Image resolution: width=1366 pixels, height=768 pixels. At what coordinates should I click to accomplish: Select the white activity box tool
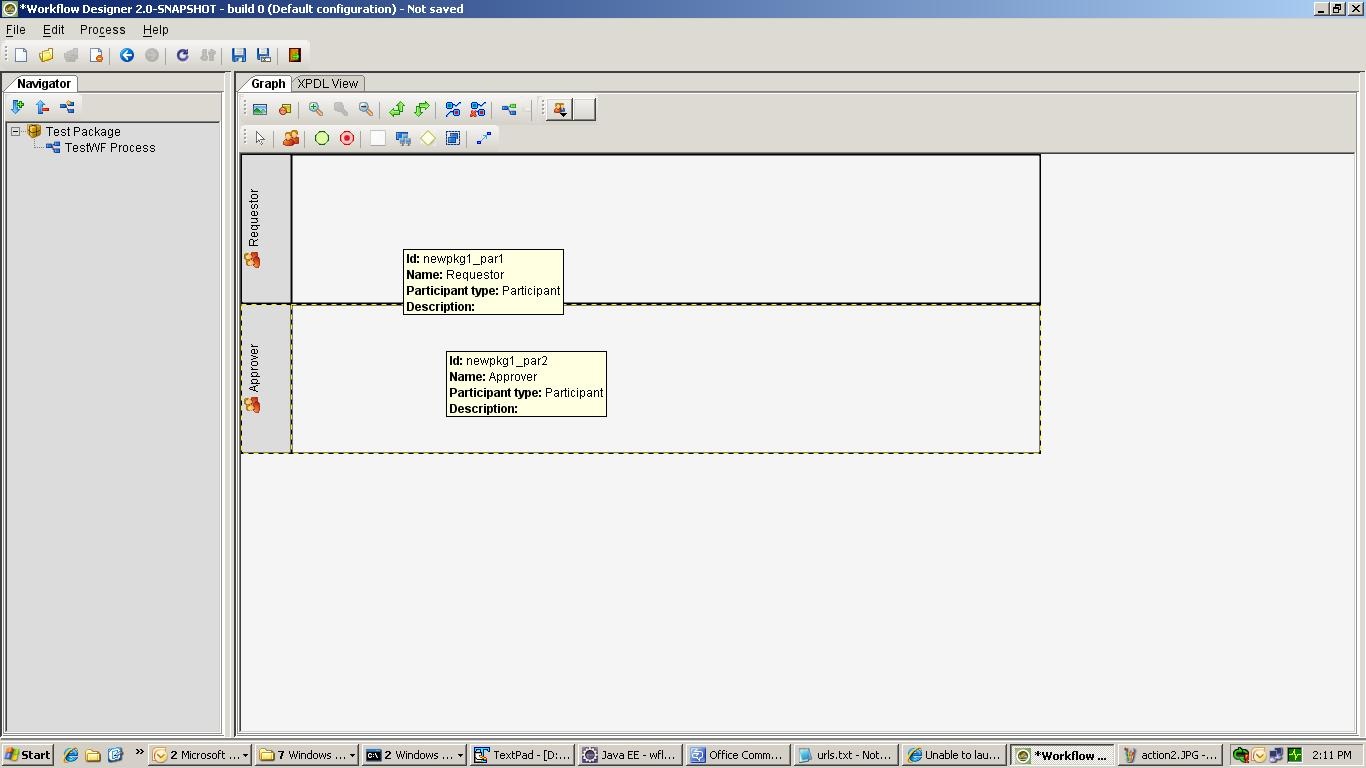point(378,138)
